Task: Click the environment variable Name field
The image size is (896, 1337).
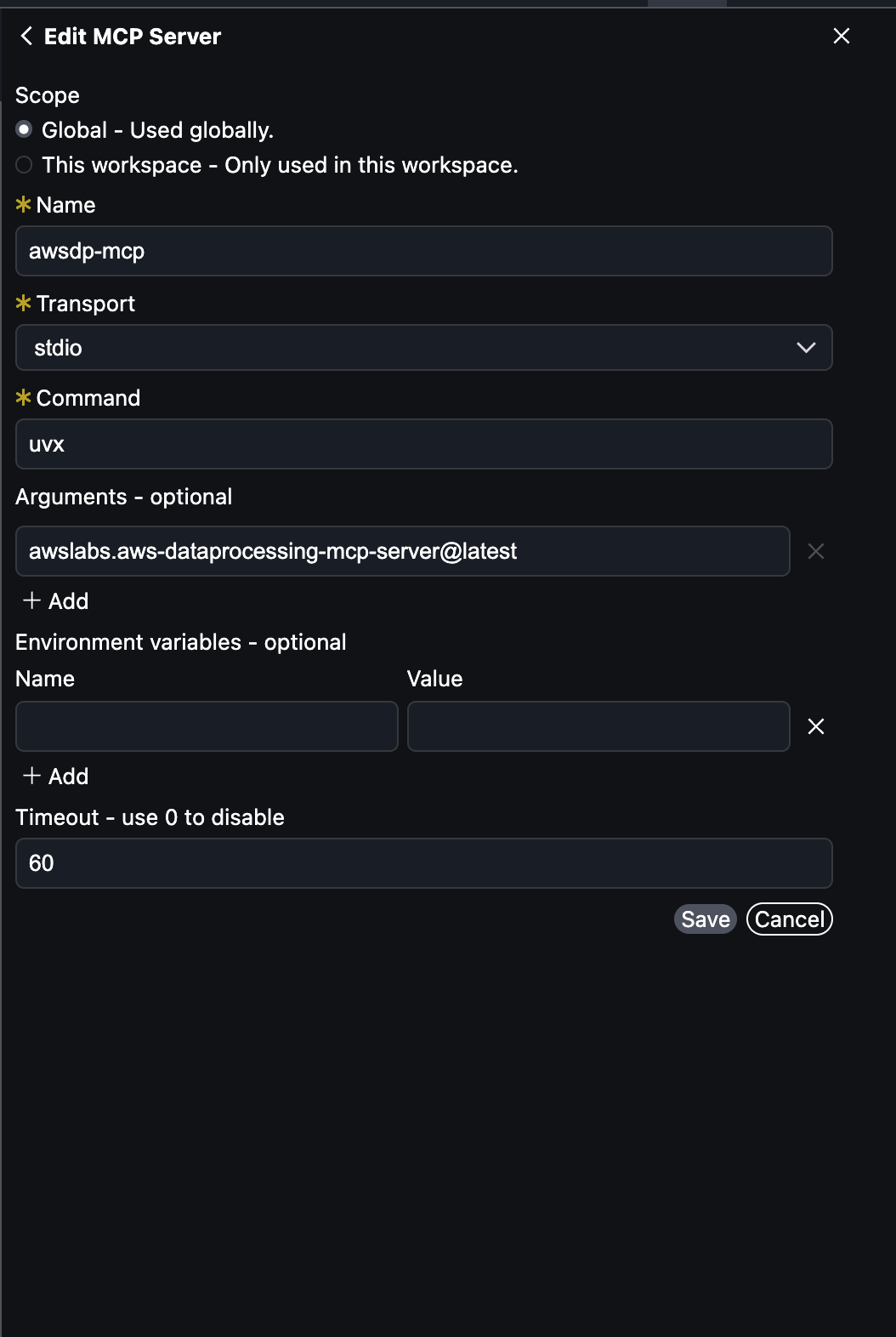Action: point(207,726)
